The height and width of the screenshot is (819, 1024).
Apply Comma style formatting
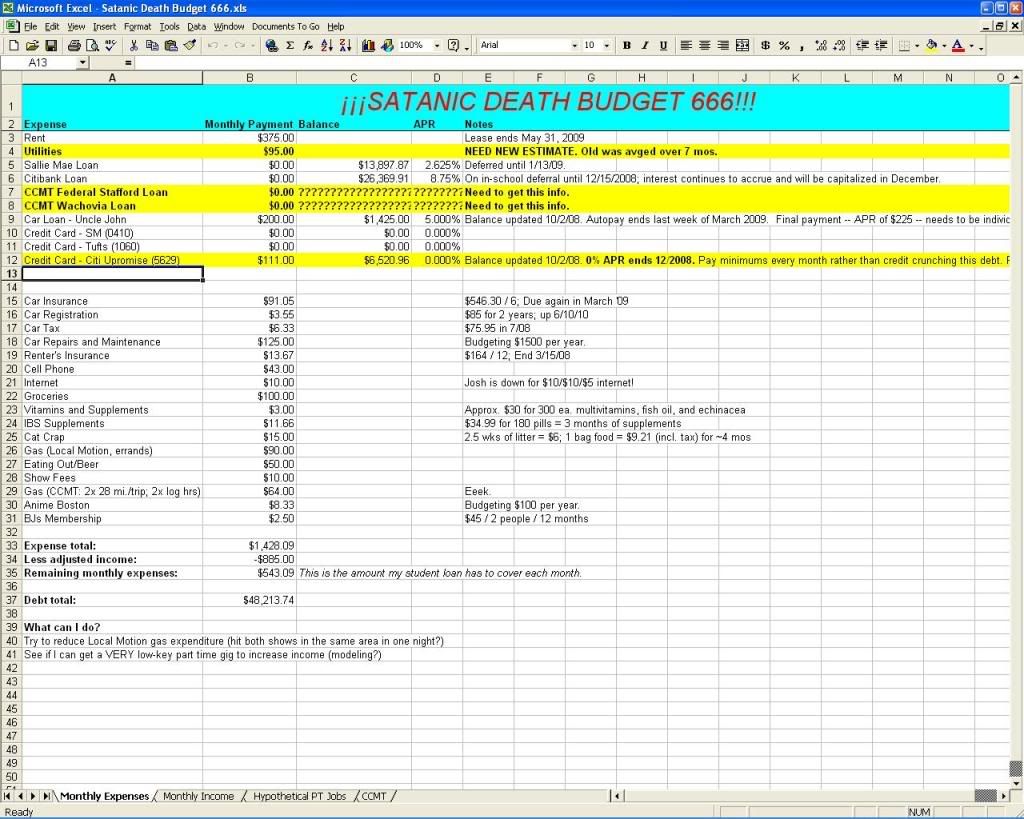coord(802,46)
